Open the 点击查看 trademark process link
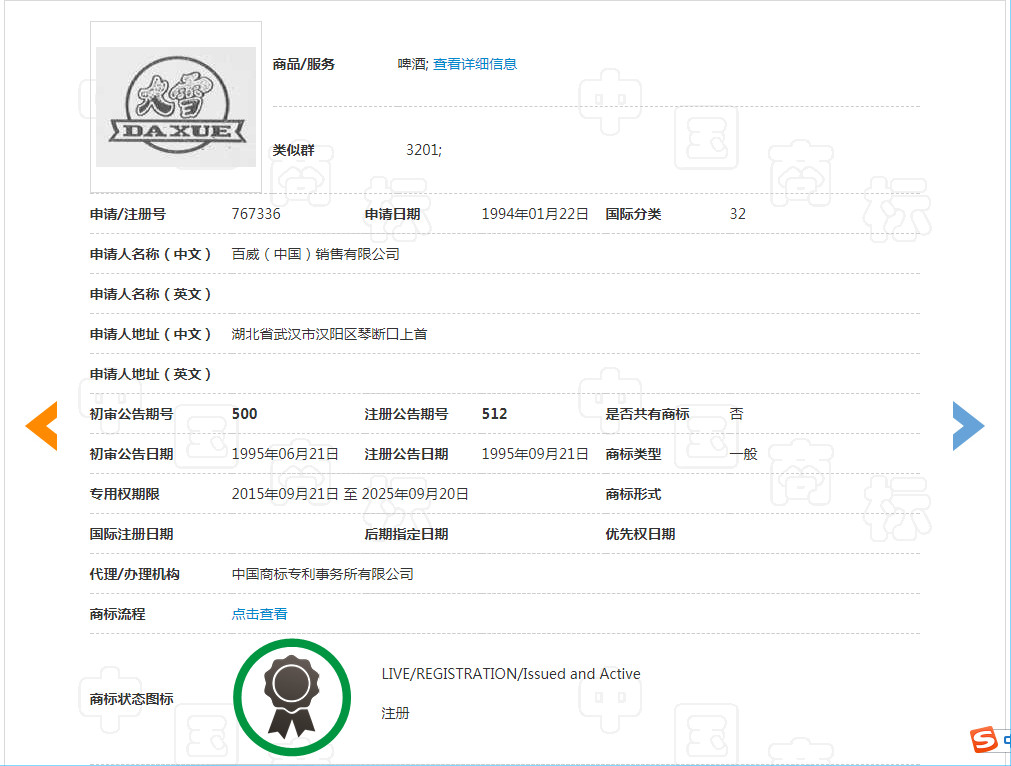Screen dimensions: 1011x766 point(259,613)
